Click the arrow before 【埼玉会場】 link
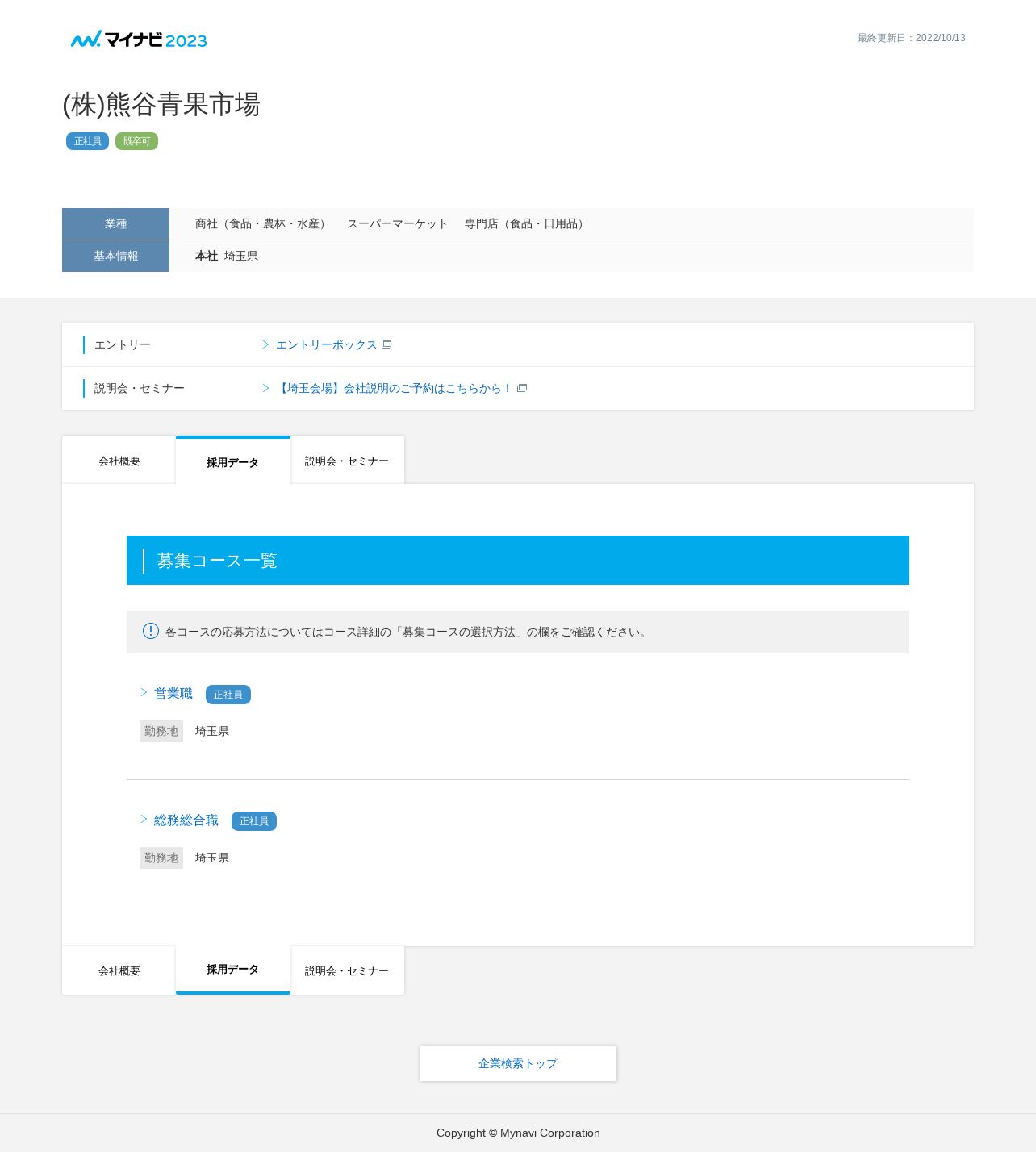Image resolution: width=1036 pixels, height=1152 pixels. (x=265, y=388)
